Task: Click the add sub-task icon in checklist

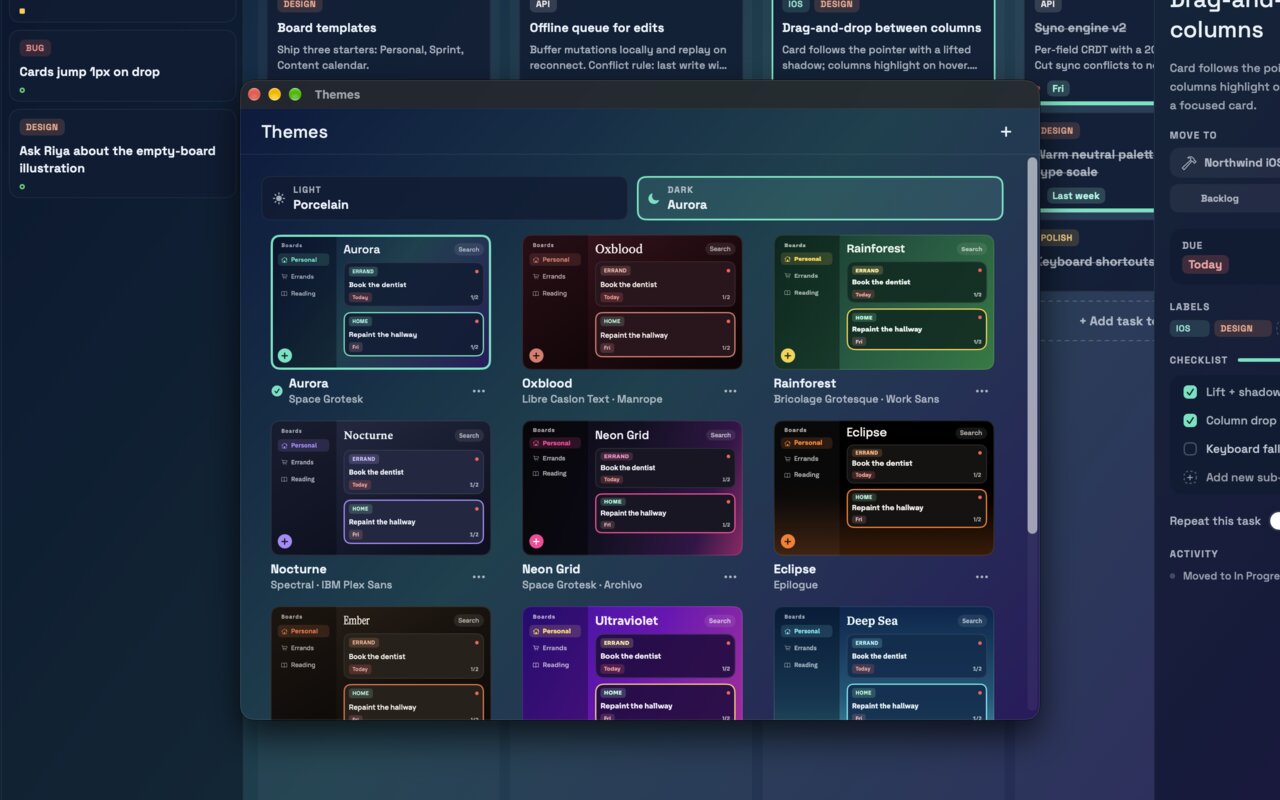Action: click(1190, 477)
